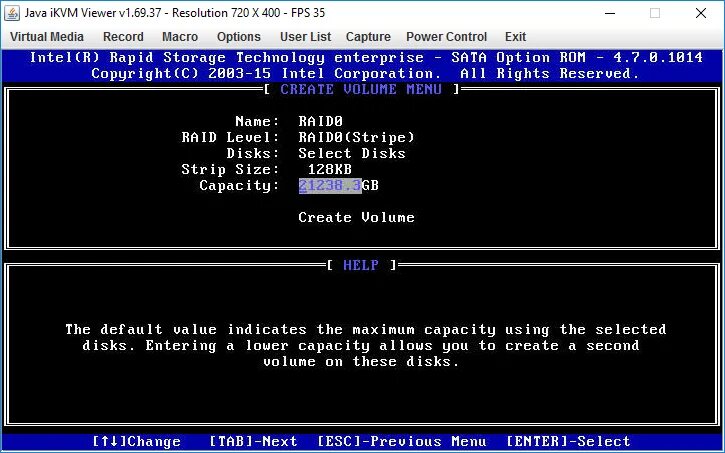Click the Strip Size value 128KB

330,169
